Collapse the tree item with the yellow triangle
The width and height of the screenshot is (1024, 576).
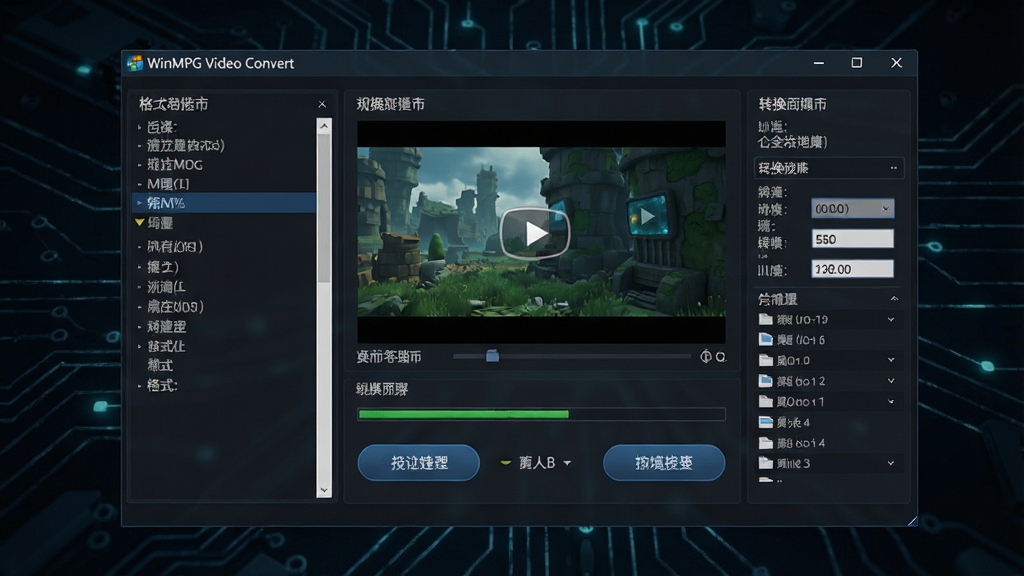(x=139, y=223)
